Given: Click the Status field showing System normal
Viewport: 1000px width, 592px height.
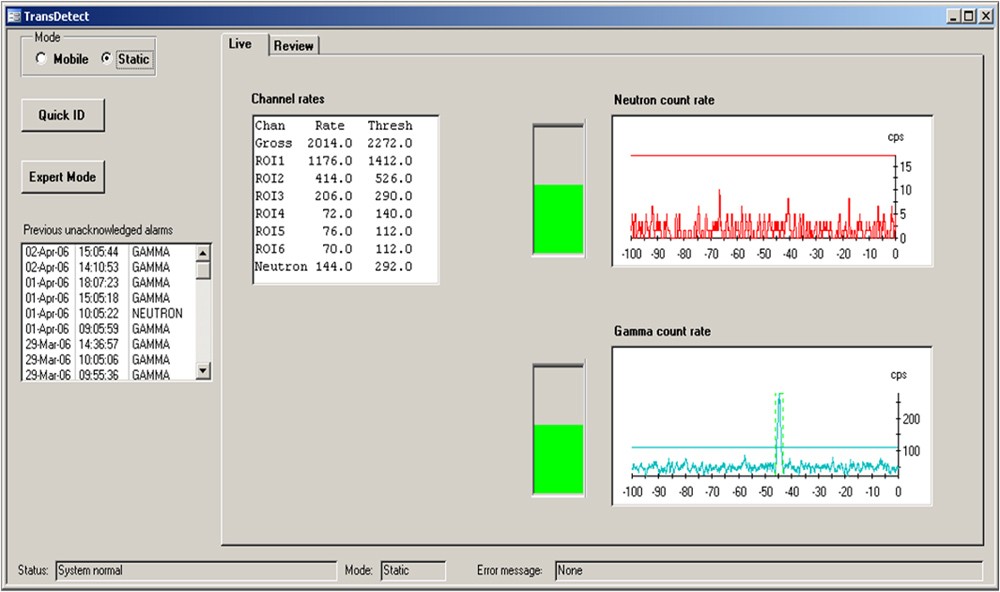Looking at the screenshot, I should tap(195, 570).
